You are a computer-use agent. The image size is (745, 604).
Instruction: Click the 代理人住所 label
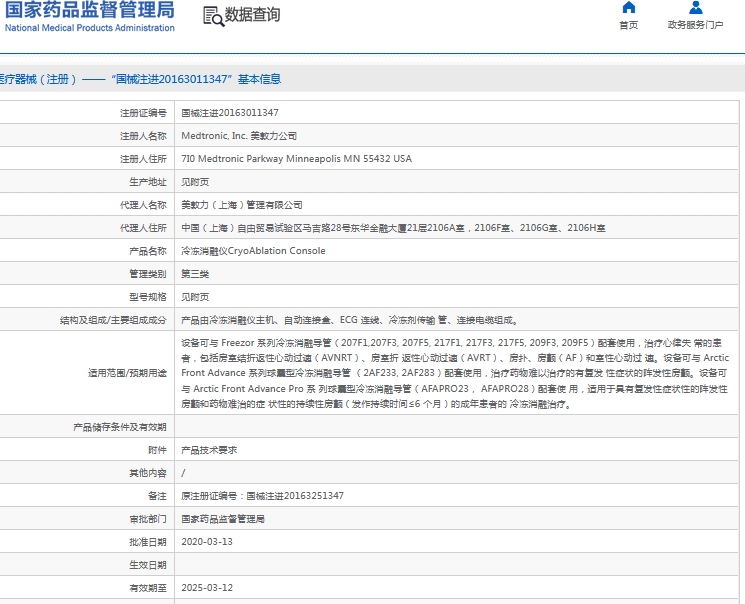pos(143,228)
